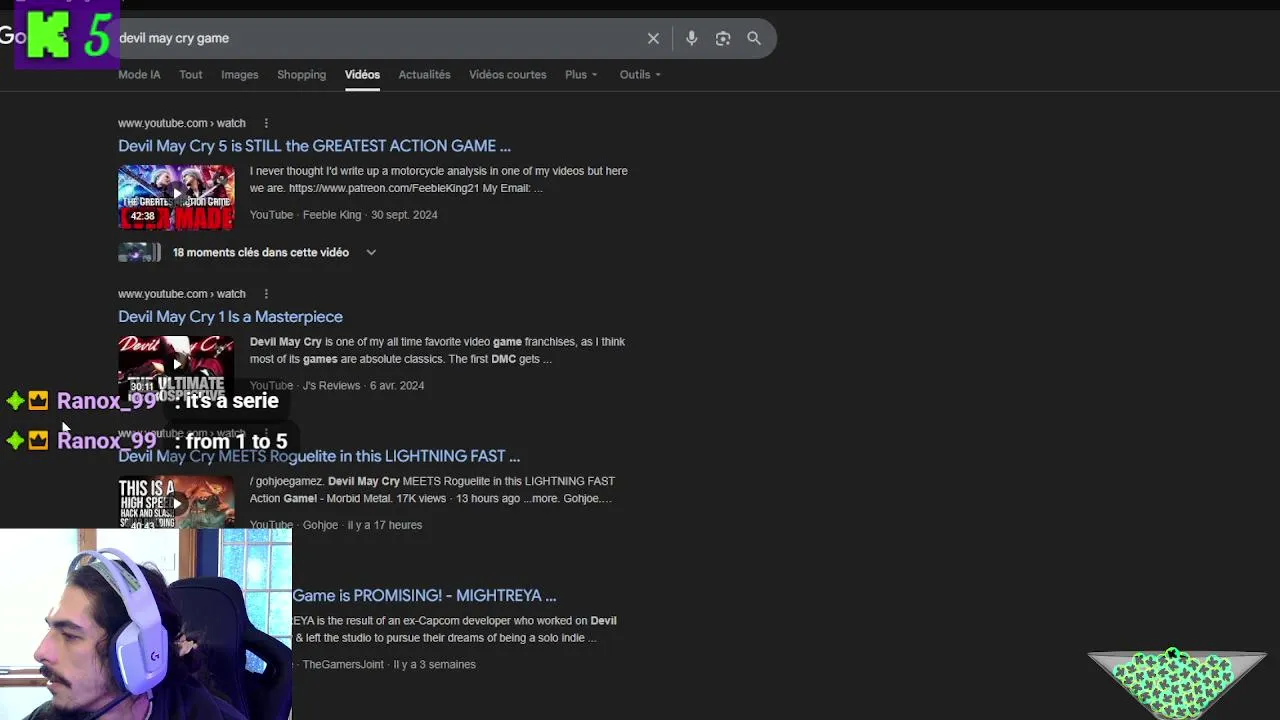Image resolution: width=1280 pixels, height=720 pixels.
Task: Click the crown badge next to from 1 to 5
Action: click(x=38, y=441)
